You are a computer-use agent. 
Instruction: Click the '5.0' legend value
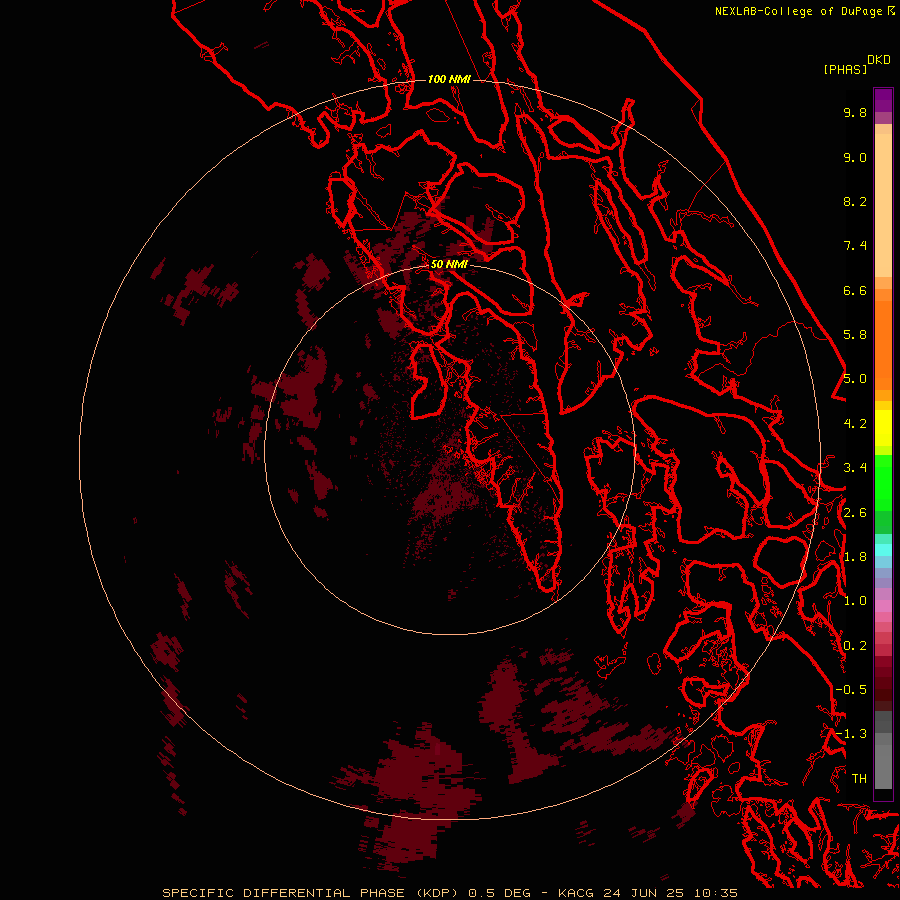point(855,379)
